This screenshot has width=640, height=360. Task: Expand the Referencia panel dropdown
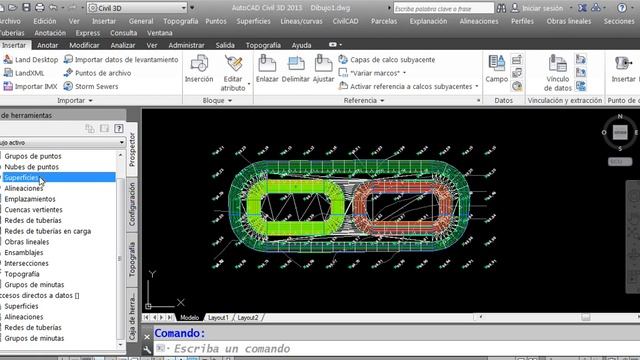(364, 100)
